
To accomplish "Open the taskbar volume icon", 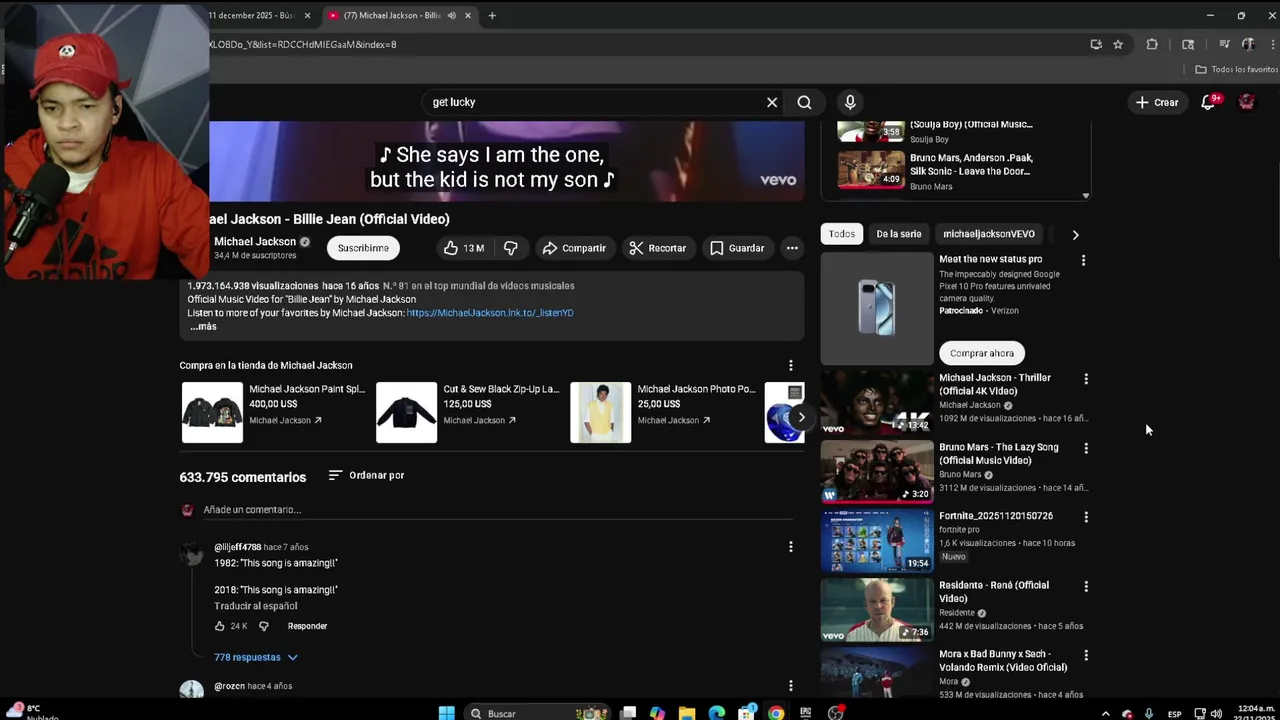I will (1216, 713).
